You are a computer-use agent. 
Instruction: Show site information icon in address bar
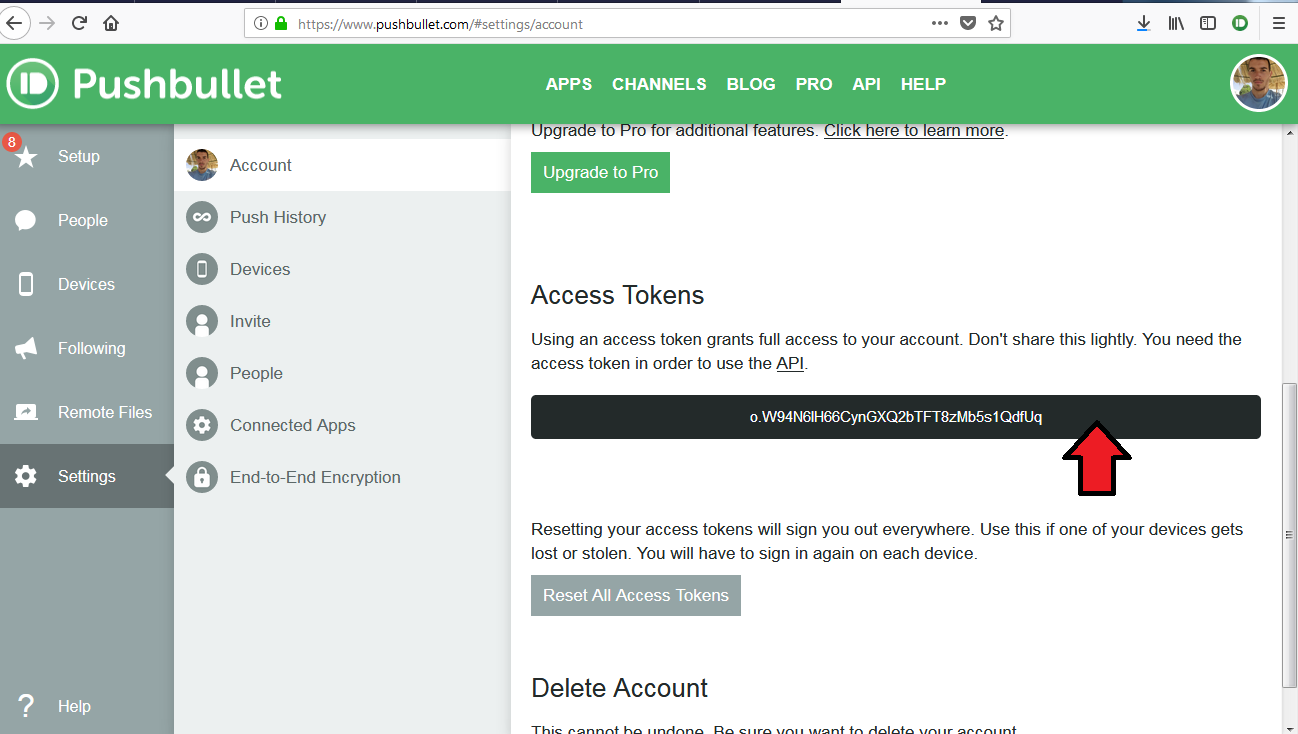(261, 23)
